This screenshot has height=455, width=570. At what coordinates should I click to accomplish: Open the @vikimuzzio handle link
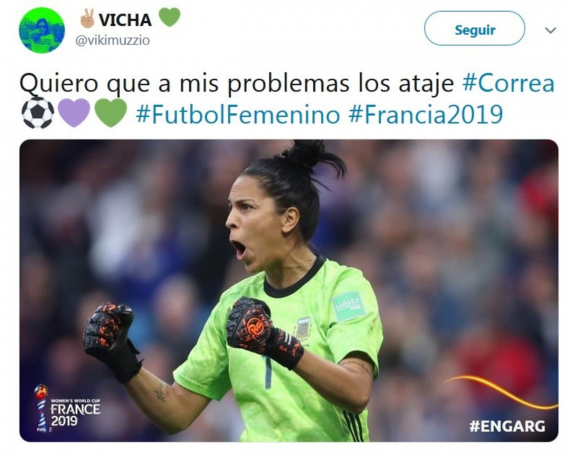(x=112, y=40)
